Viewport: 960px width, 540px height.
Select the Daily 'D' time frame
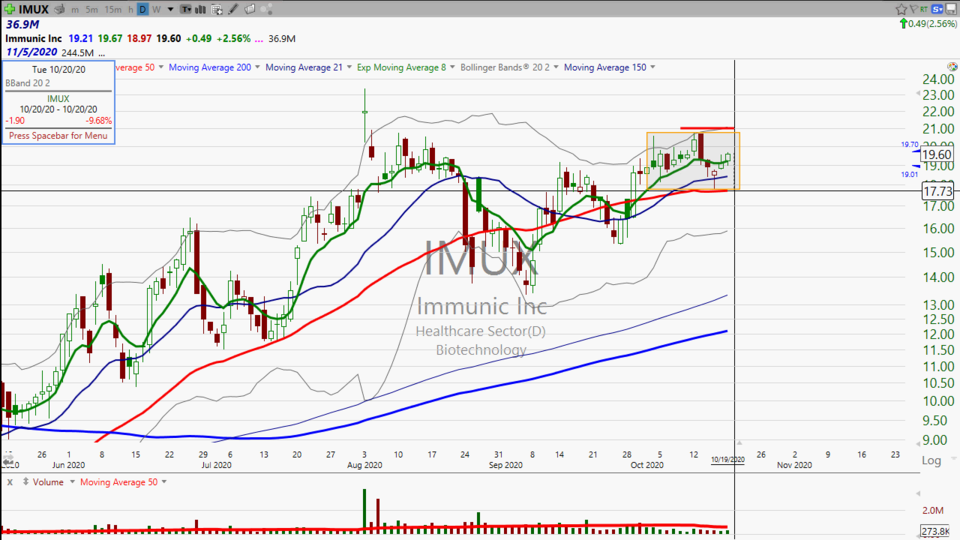143,9
